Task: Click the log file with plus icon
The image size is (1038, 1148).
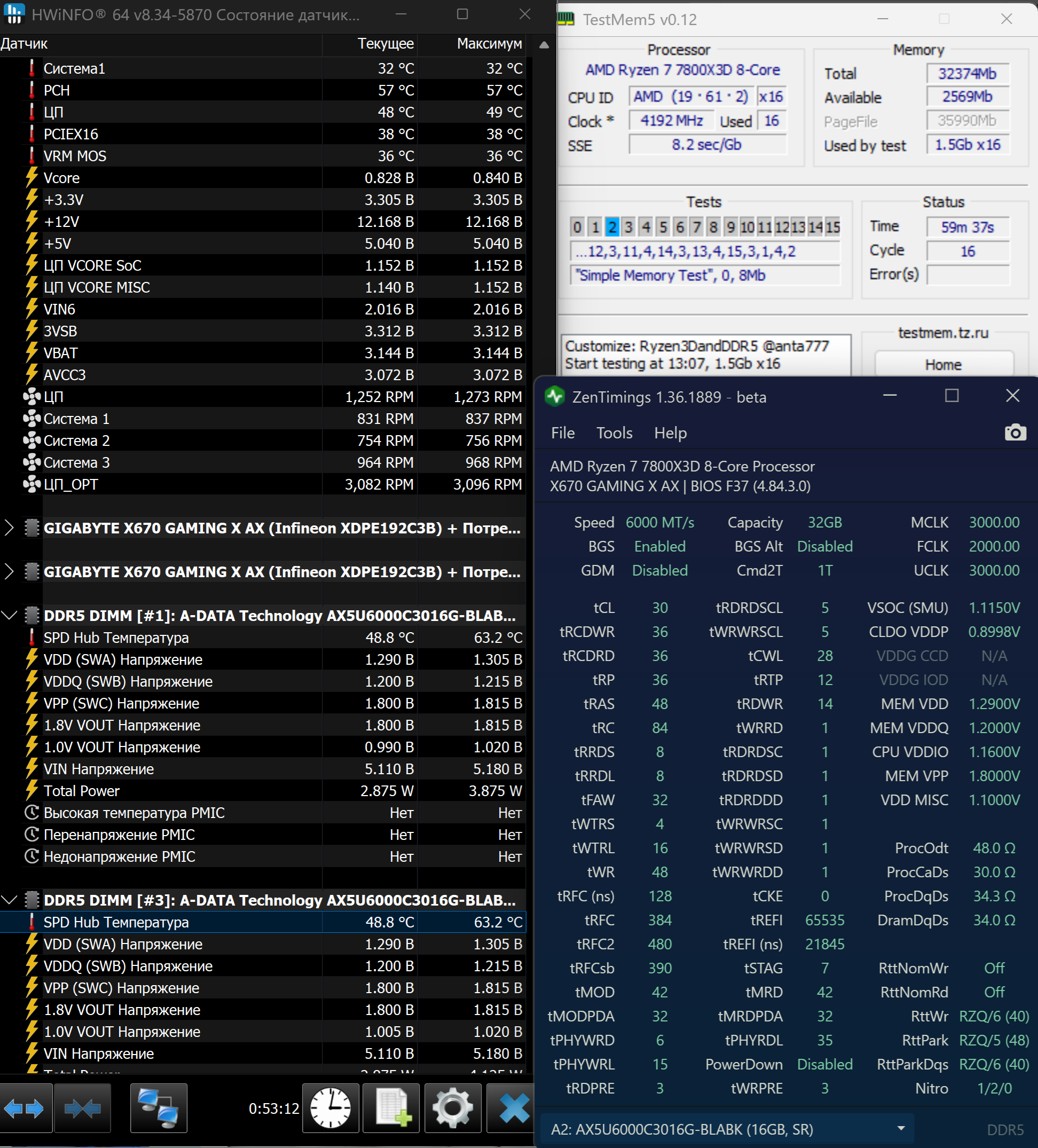Action: [391, 1108]
